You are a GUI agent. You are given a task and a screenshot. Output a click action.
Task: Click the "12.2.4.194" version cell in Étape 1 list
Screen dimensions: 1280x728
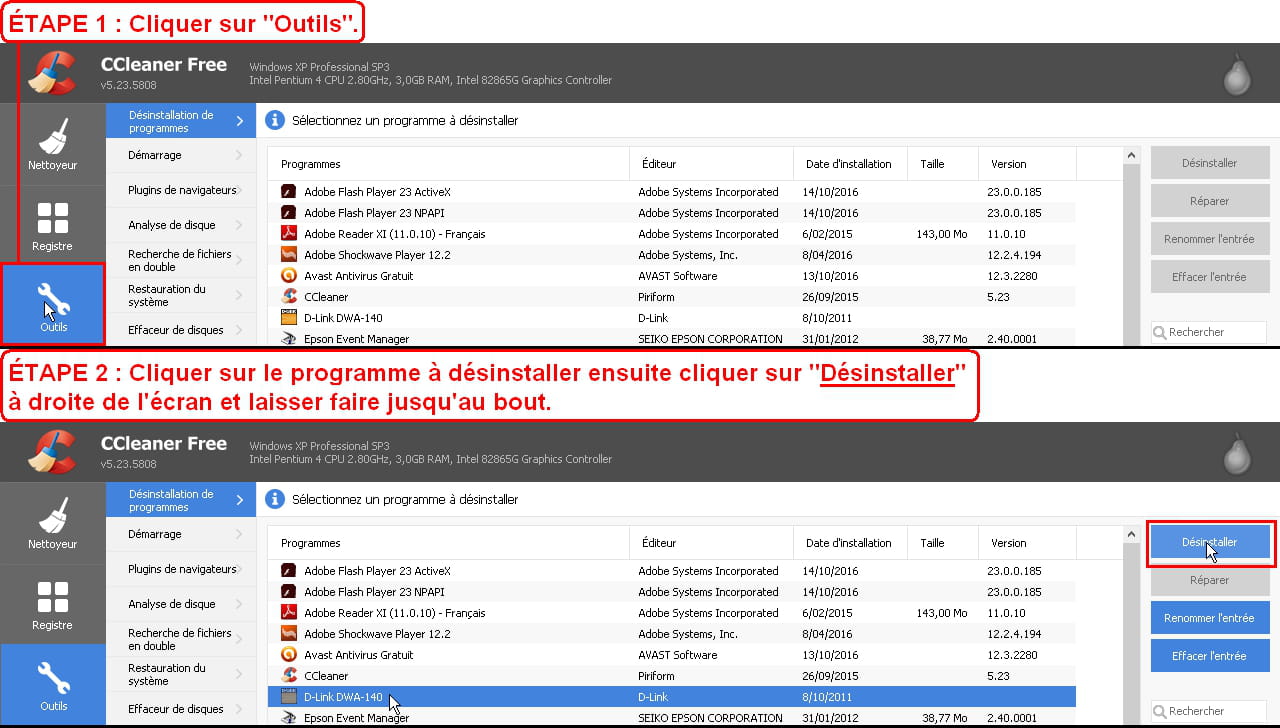(x=1014, y=255)
